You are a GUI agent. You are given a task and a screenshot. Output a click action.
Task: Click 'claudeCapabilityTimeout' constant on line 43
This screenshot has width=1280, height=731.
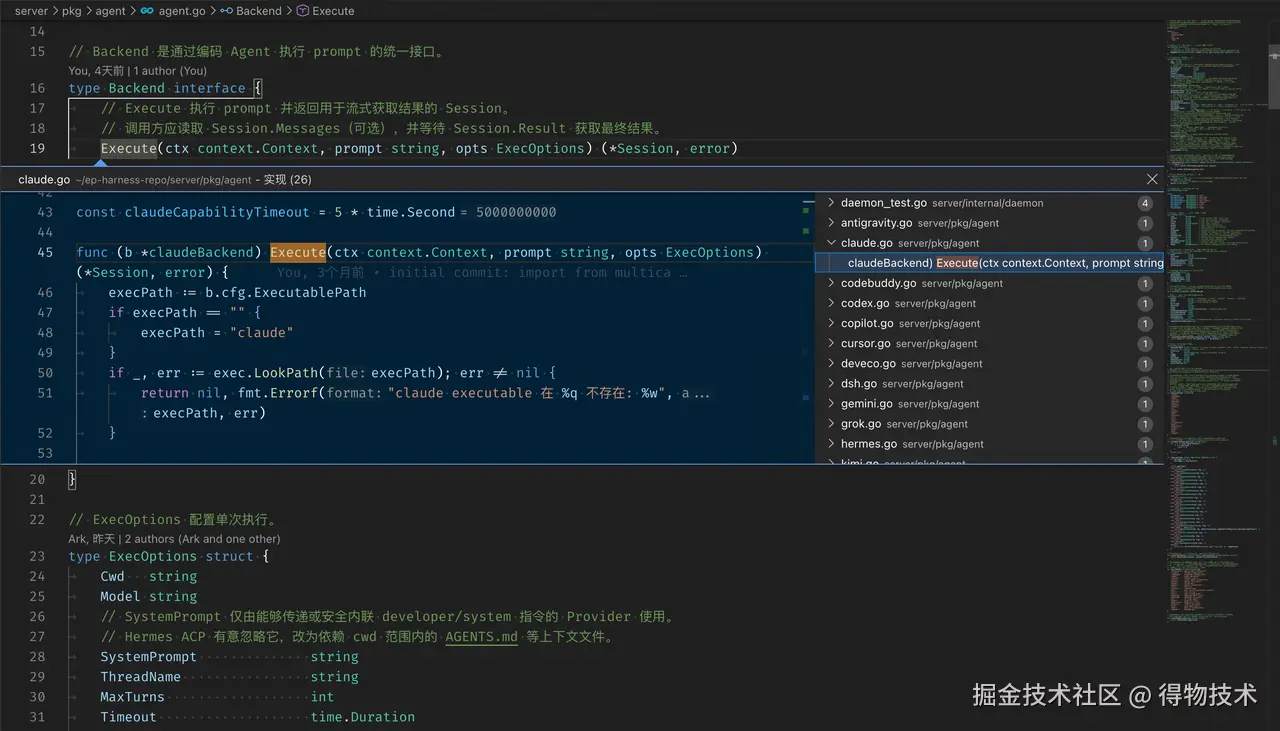pyautogui.click(x=217, y=212)
